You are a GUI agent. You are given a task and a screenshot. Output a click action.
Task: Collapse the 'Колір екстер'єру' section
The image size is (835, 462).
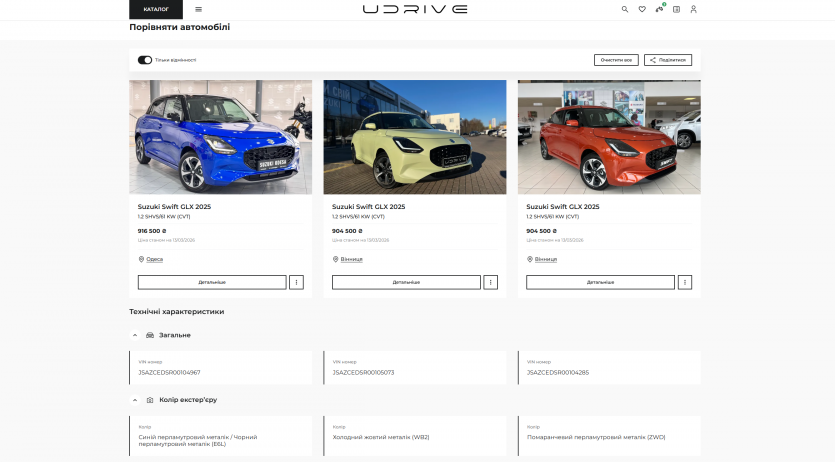135,400
